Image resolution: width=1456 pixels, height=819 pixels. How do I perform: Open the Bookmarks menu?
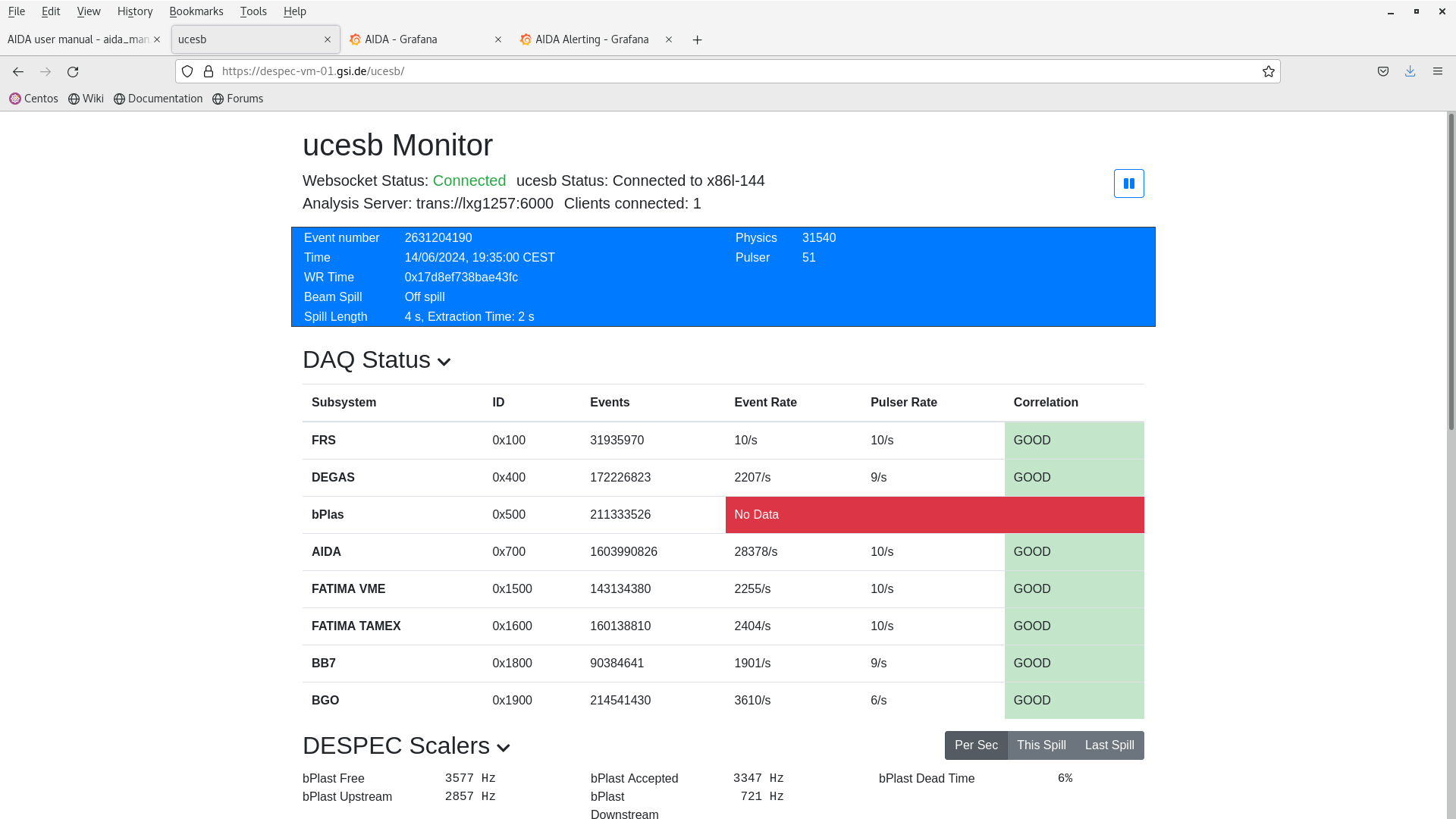(x=196, y=11)
